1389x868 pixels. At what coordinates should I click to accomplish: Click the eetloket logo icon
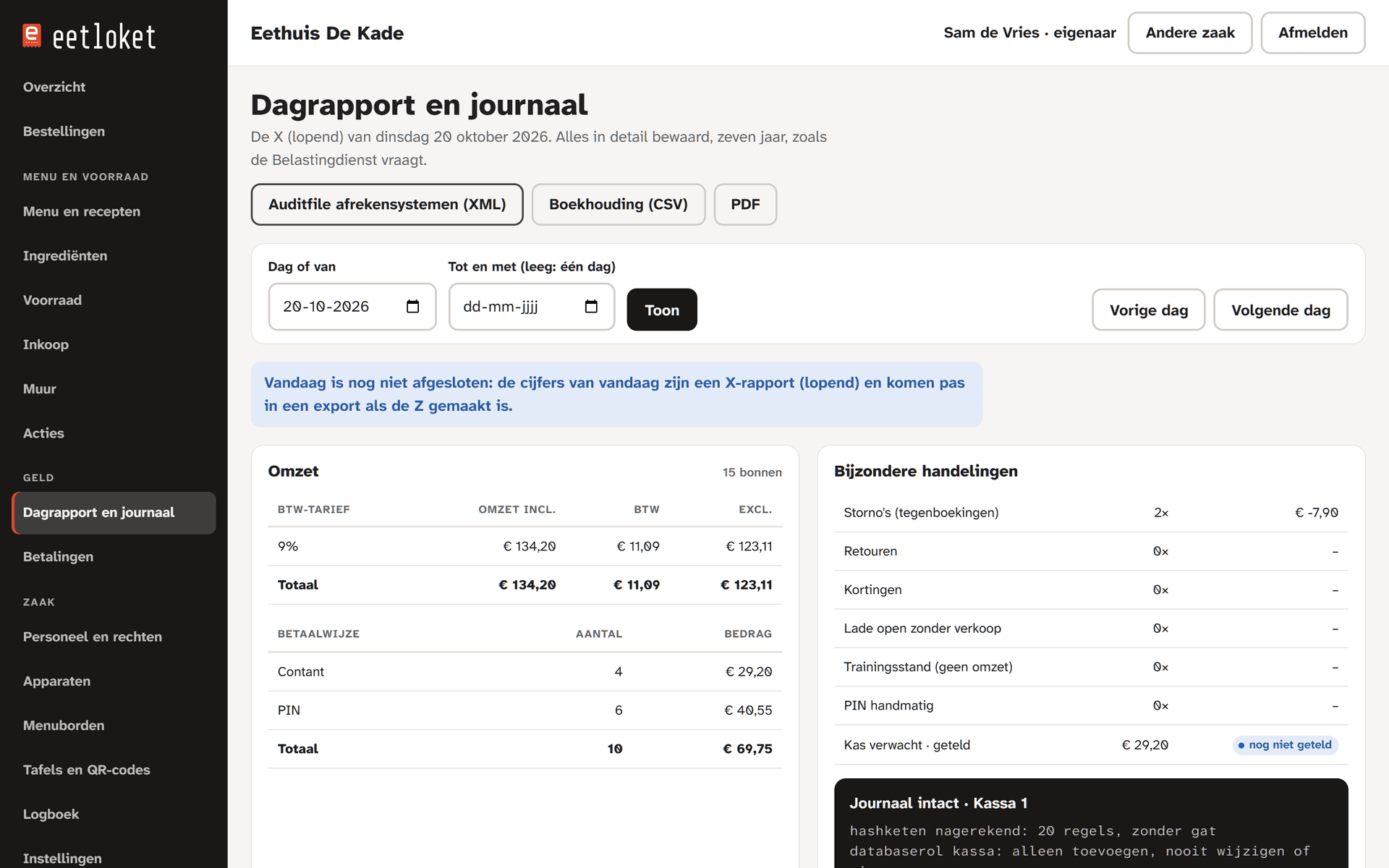pyautogui.click(x=32, y=36)
